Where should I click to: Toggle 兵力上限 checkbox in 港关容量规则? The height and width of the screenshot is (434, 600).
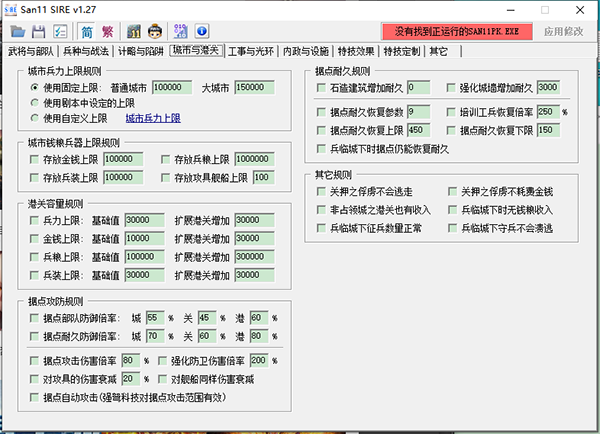(x=34, y=220)
